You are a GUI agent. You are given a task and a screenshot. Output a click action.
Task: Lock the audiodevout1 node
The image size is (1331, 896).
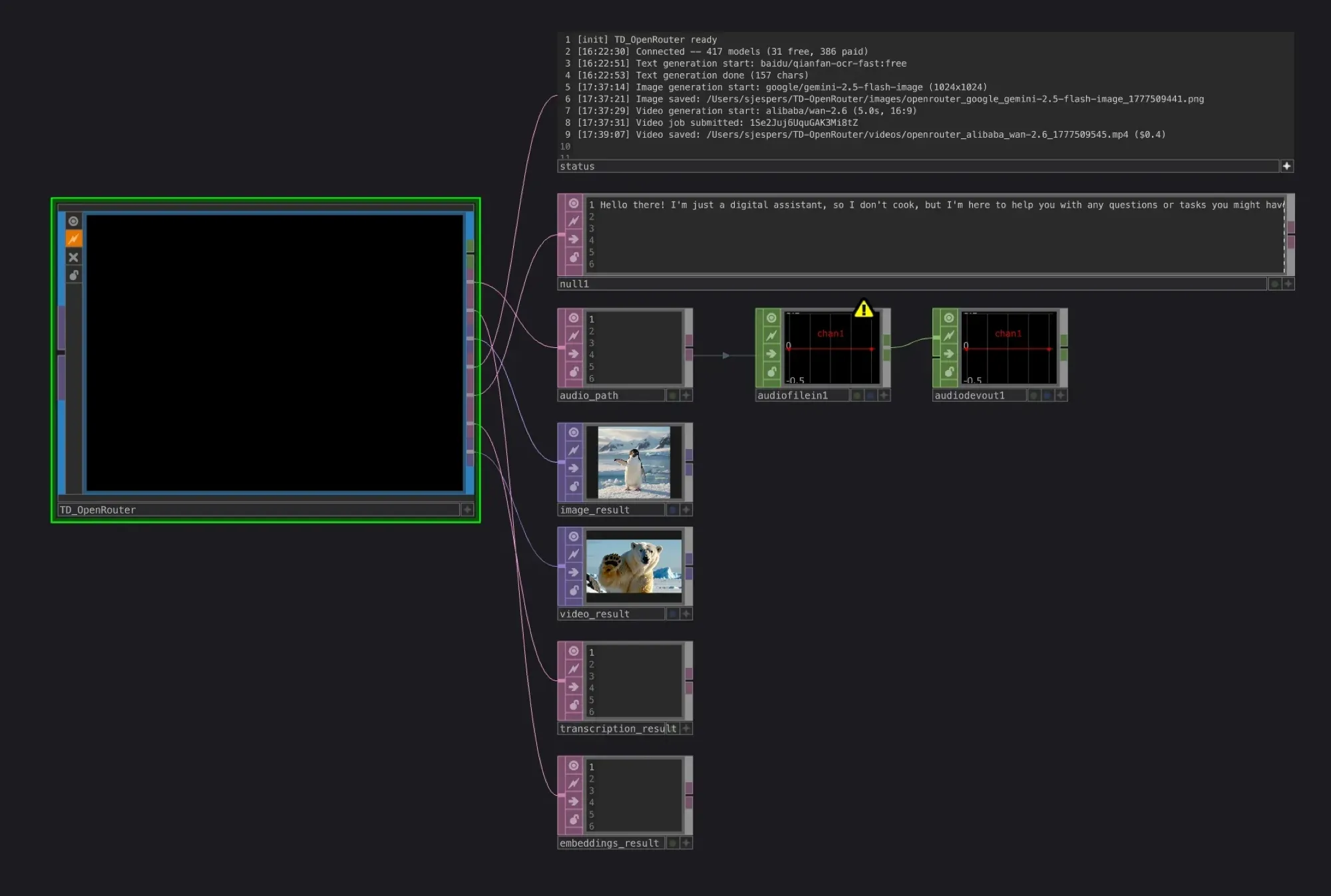(950, 371)
